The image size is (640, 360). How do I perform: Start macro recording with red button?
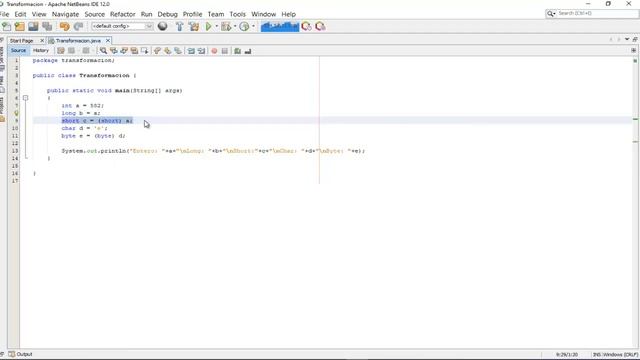click(214, 51)
